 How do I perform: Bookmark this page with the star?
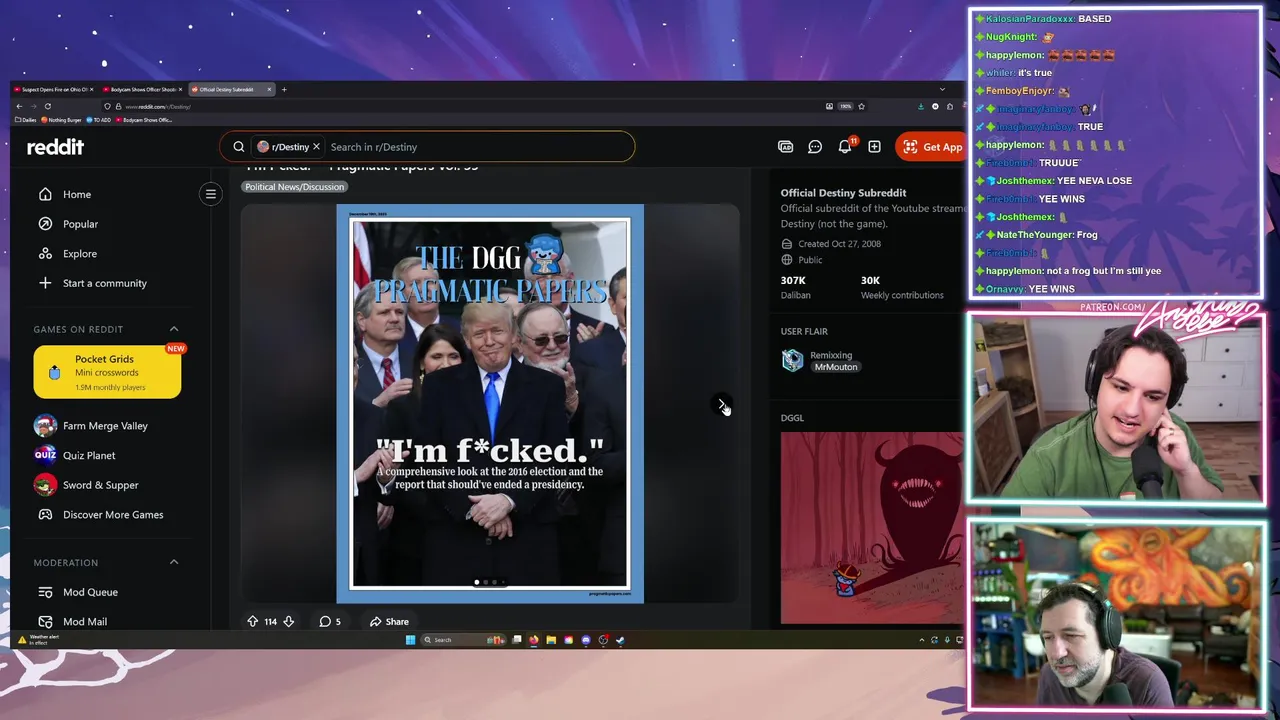point(861,106)
